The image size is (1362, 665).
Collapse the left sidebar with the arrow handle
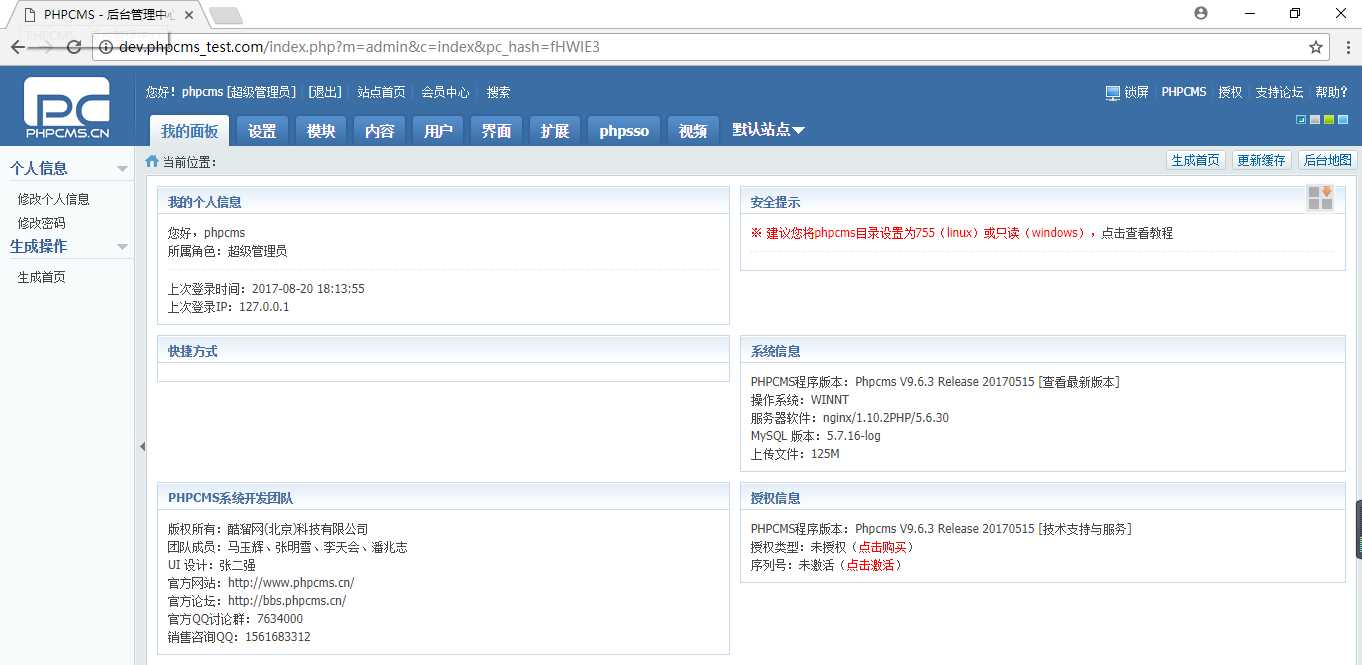tap(141, 446)
